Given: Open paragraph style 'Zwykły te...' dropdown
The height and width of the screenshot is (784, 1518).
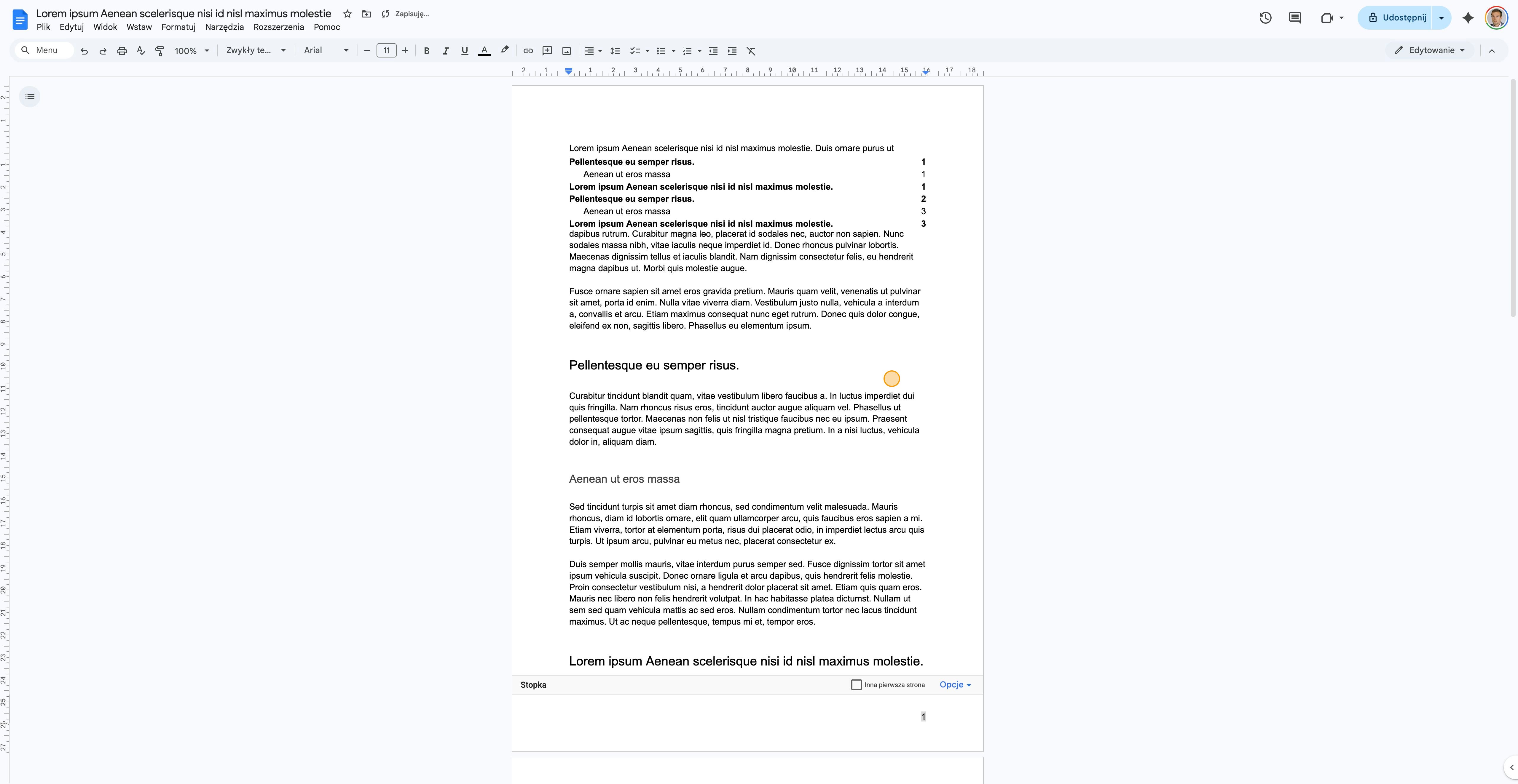Looking at the screenshot, I should pos(256,51).
